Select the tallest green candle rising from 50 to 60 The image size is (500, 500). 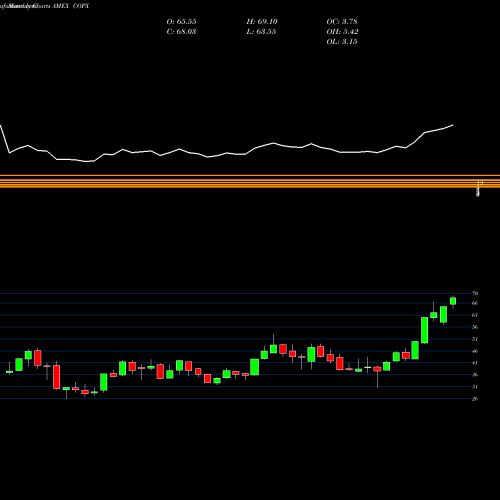pos(424,330)
